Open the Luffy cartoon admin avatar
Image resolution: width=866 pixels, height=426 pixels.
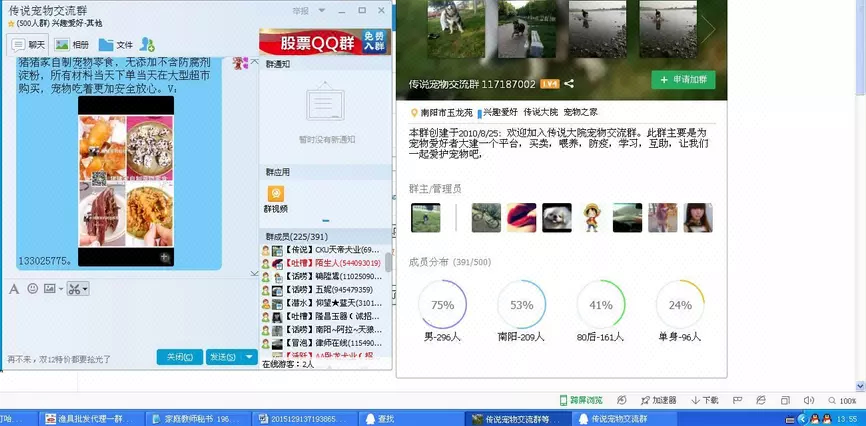click(592, 218)
